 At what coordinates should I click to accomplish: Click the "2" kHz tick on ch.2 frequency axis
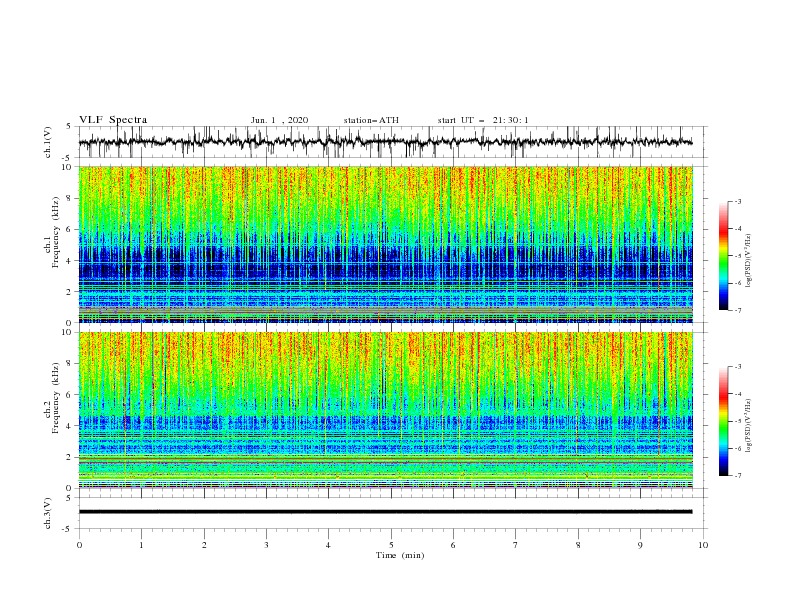point(70,457)
